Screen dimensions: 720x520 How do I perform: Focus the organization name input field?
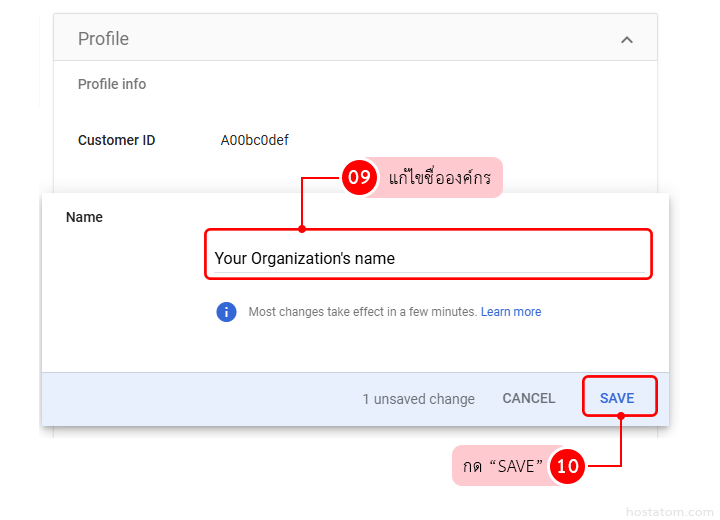[x=428, y=258]
